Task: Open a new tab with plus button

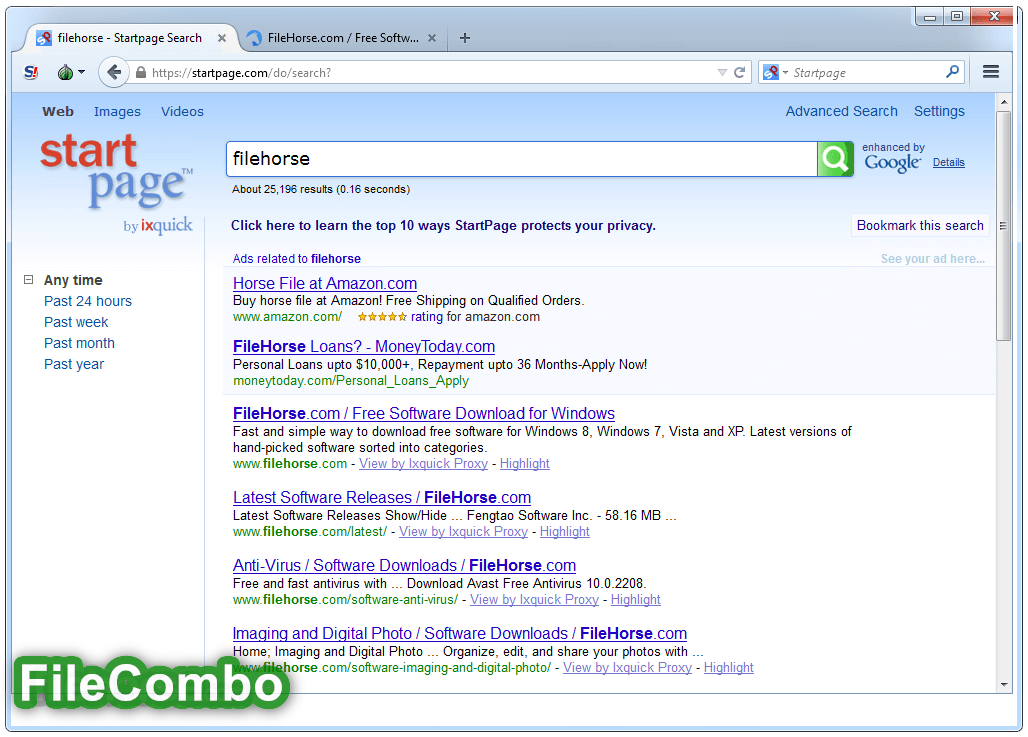Action: [465, 38]
